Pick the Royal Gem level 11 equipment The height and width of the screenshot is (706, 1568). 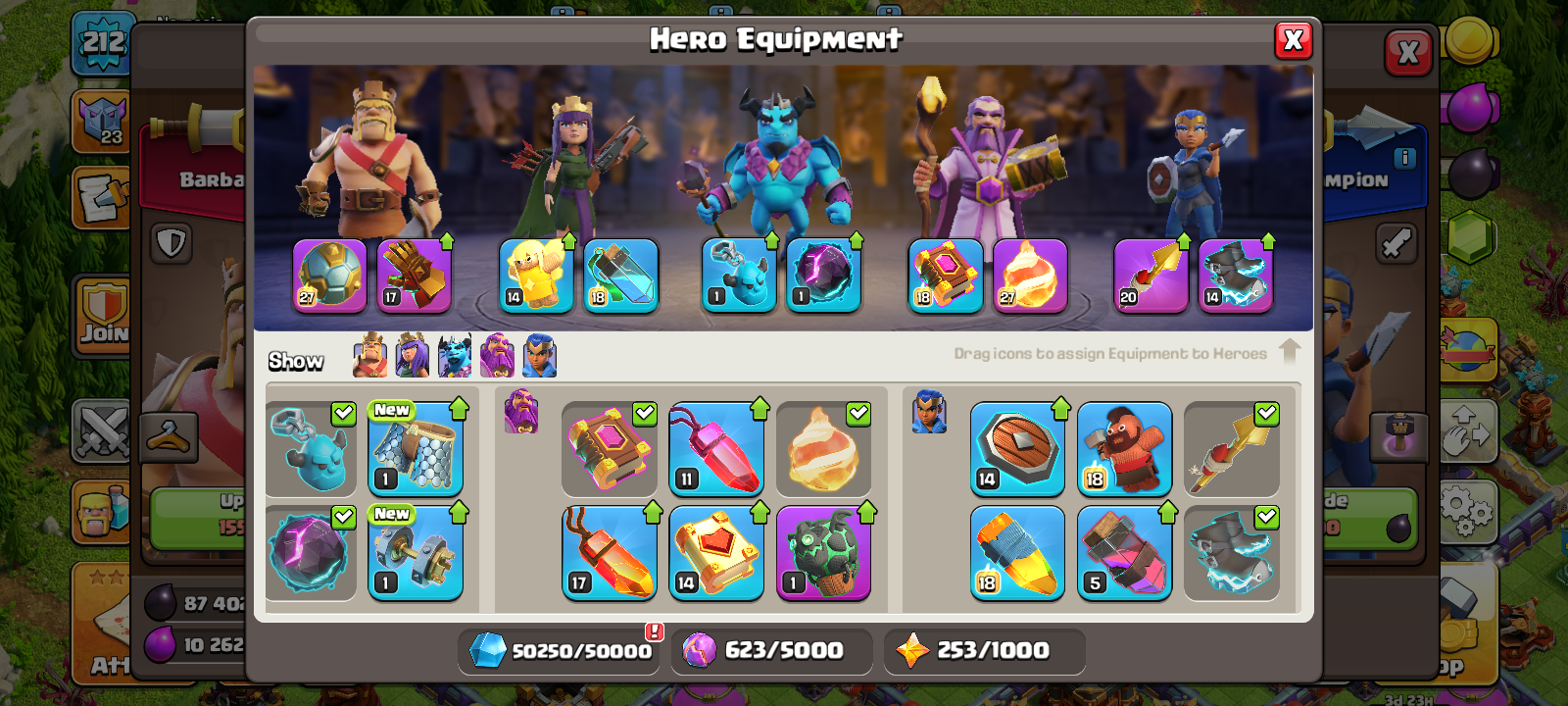pos(716,449)
